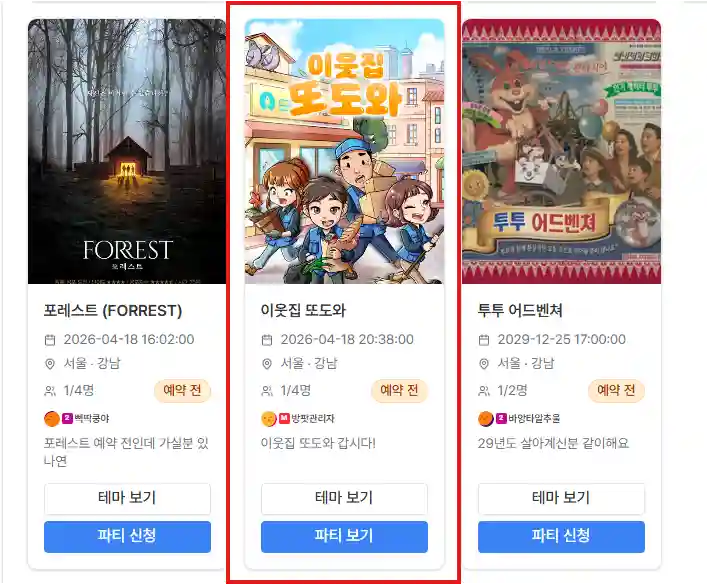Click the location pin icon on the 포레스트 card
707x585 pixels.
click(x=50, y=364)
